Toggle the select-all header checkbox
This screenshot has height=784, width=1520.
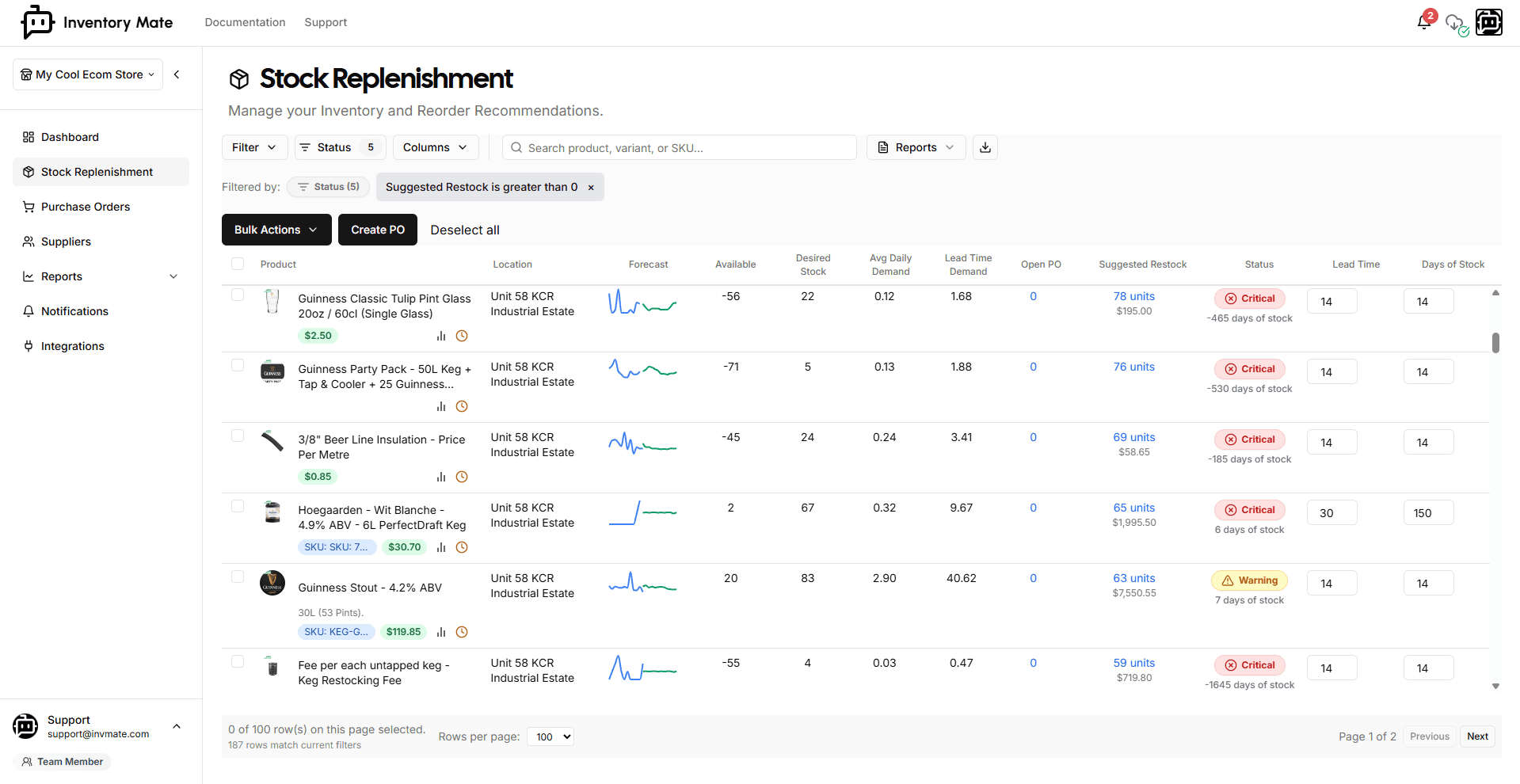(238, 264)
